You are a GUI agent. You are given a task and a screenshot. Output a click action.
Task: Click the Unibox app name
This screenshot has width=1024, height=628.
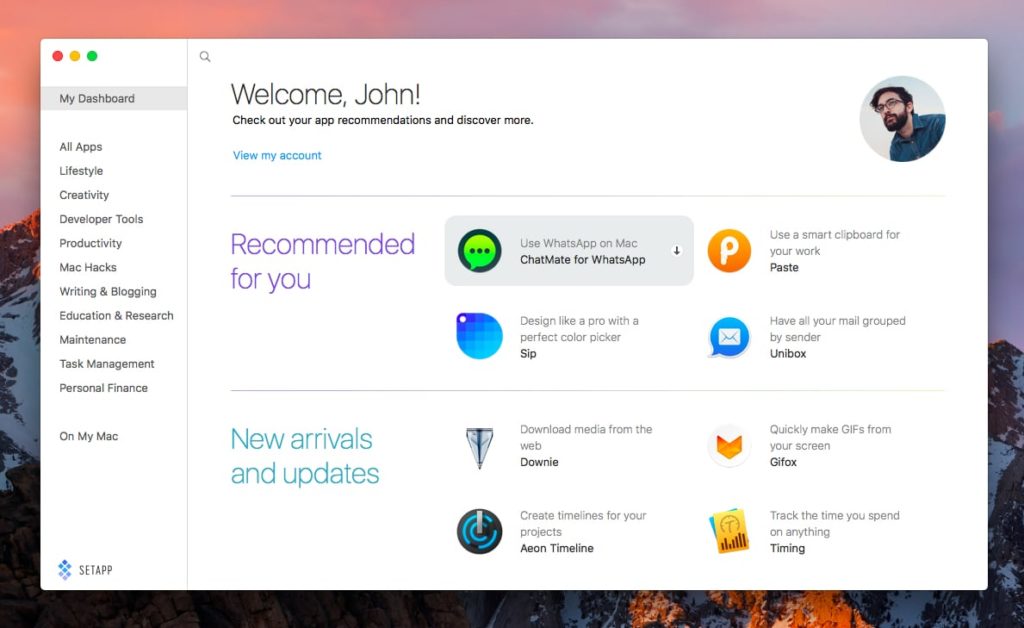pyautogui.click(x=788, y=354)
